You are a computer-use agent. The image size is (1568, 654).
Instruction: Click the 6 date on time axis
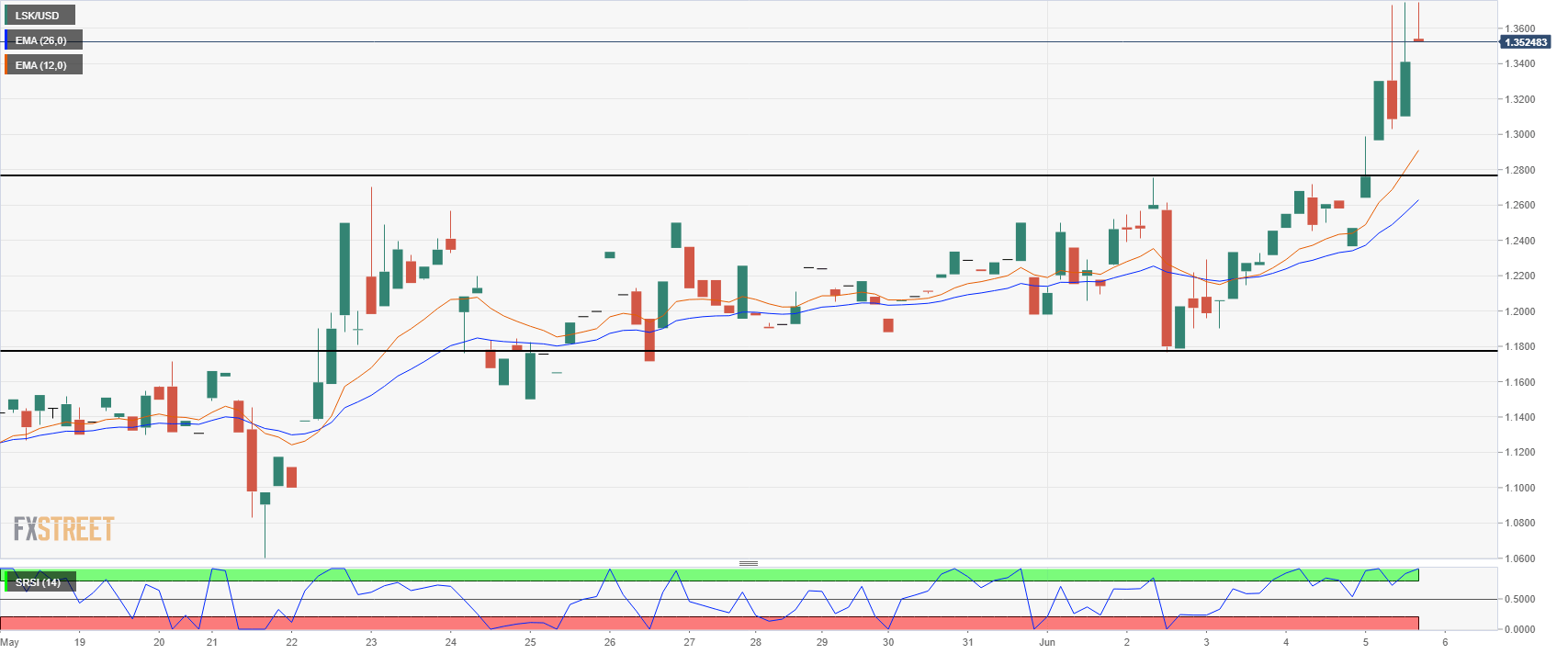tap(1445, 643)
